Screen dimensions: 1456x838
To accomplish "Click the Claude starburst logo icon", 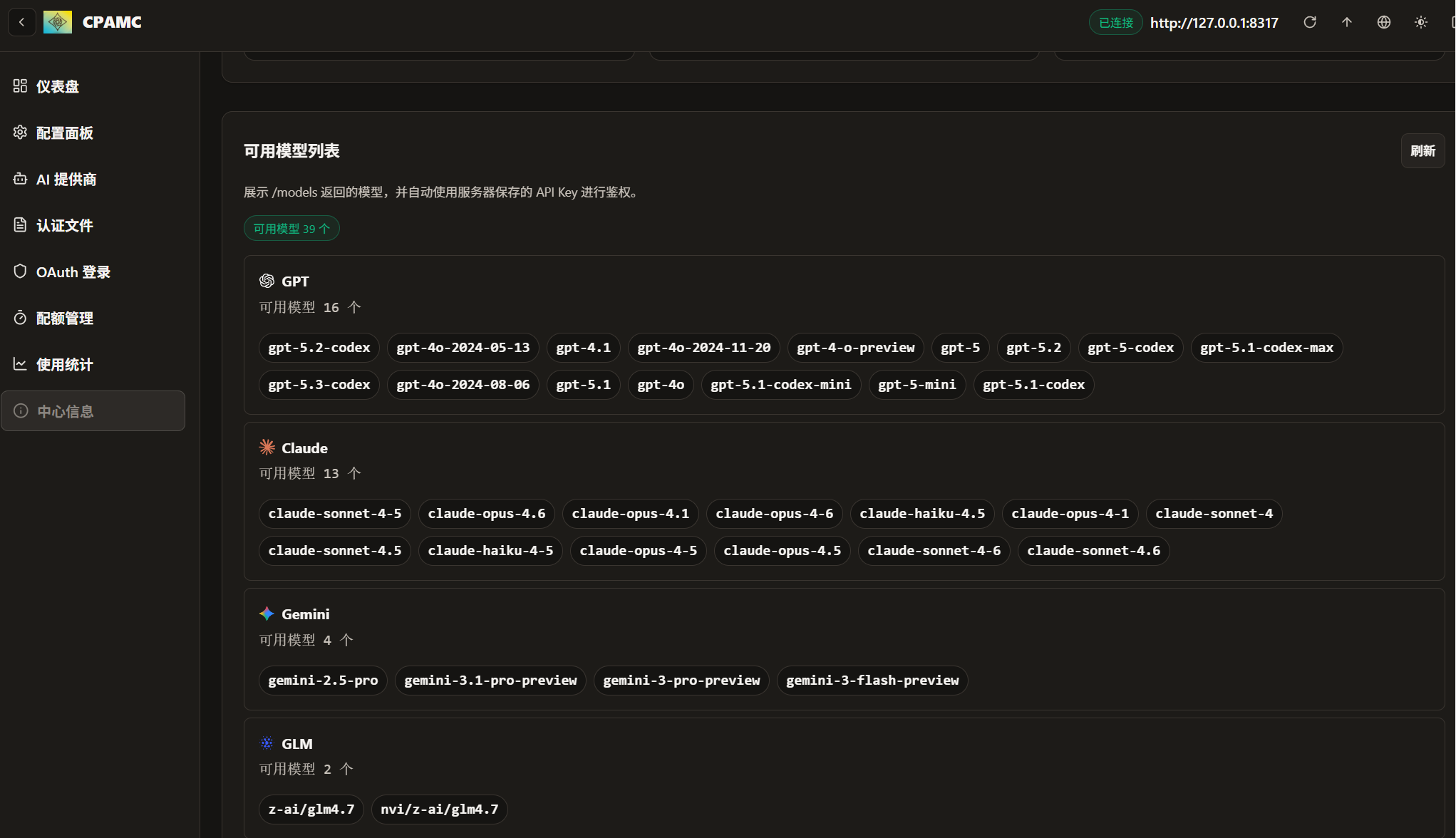I will [x=267, y=448].
